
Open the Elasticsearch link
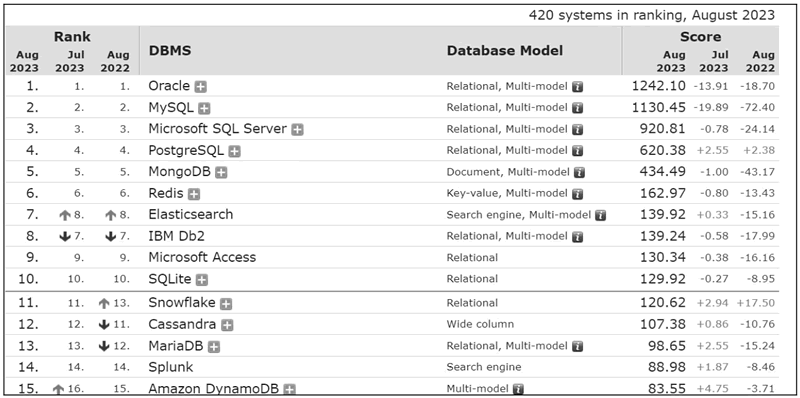(x=191, y=214)
